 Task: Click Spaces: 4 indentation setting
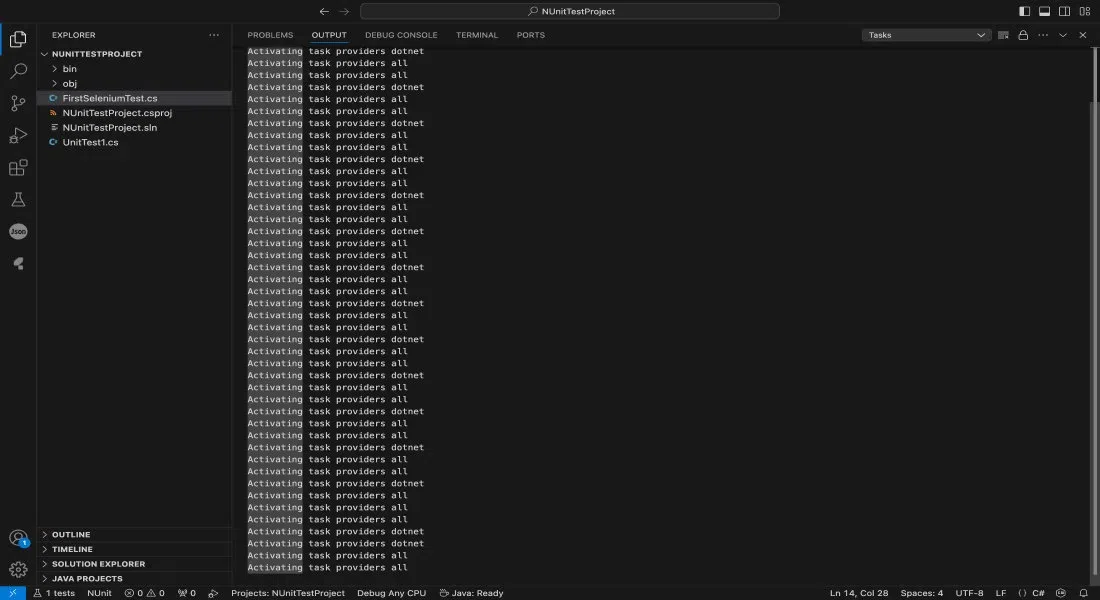[922, 593]
